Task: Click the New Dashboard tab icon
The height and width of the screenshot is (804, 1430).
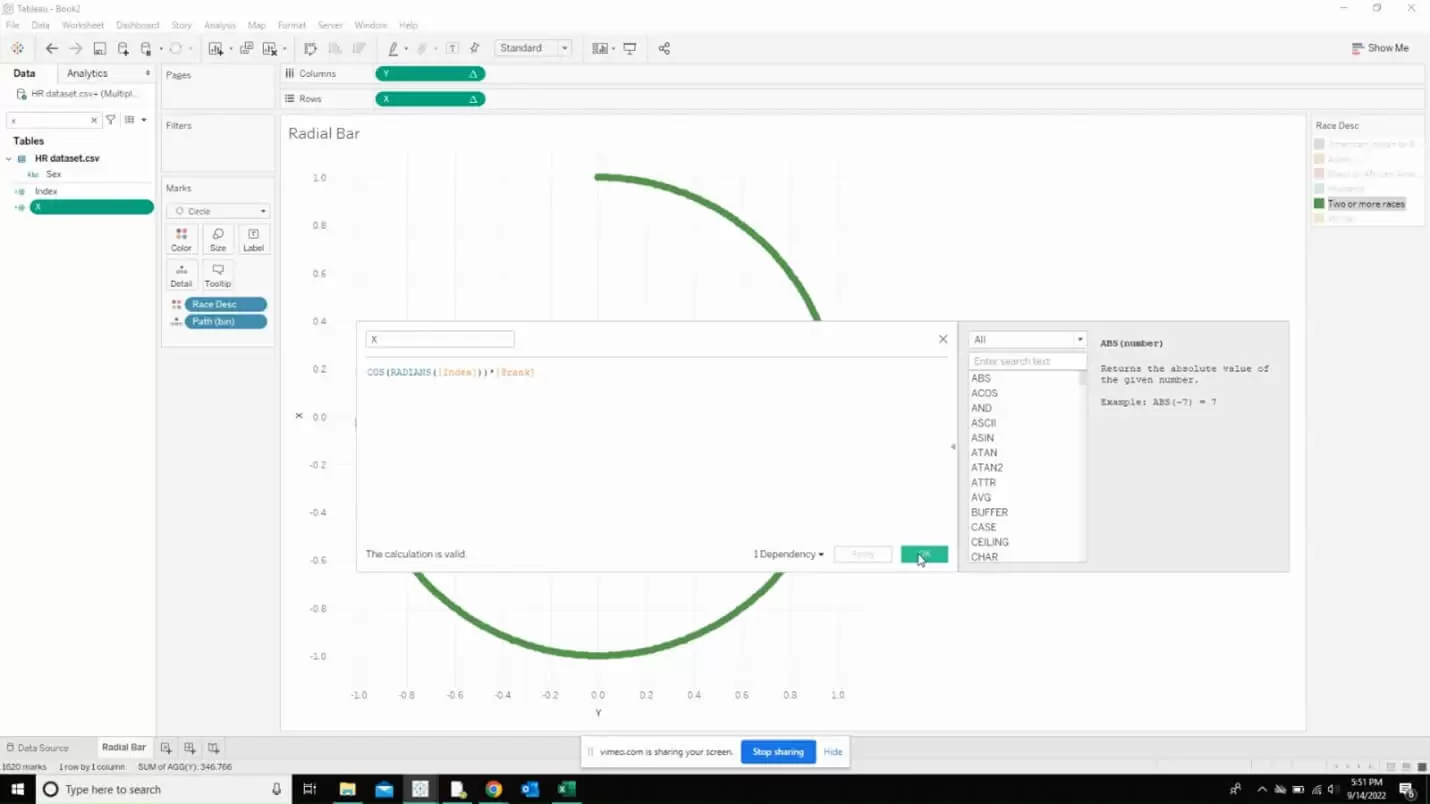Action: coord(189,747)
